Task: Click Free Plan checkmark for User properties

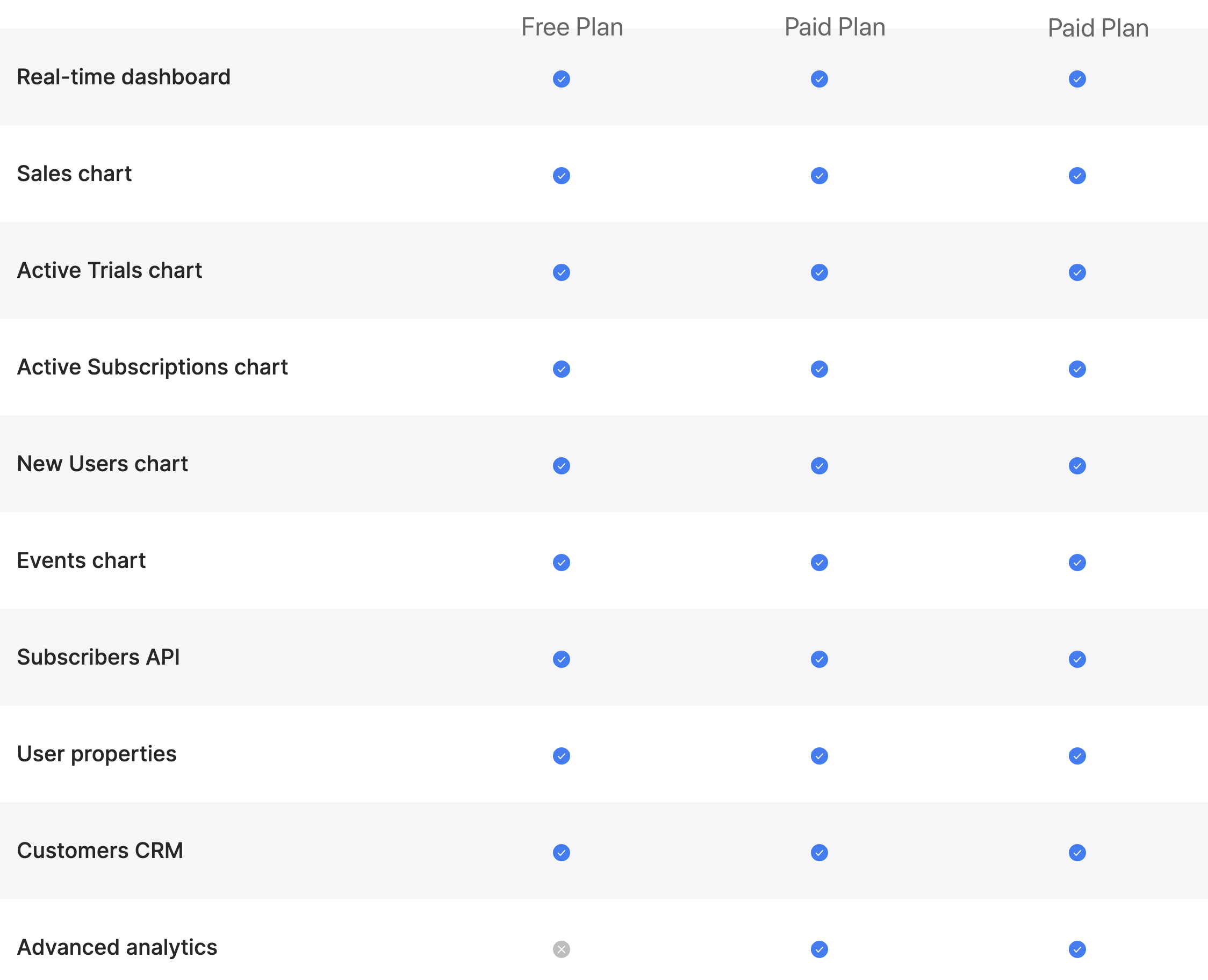Action: click(x=561, y=756)
